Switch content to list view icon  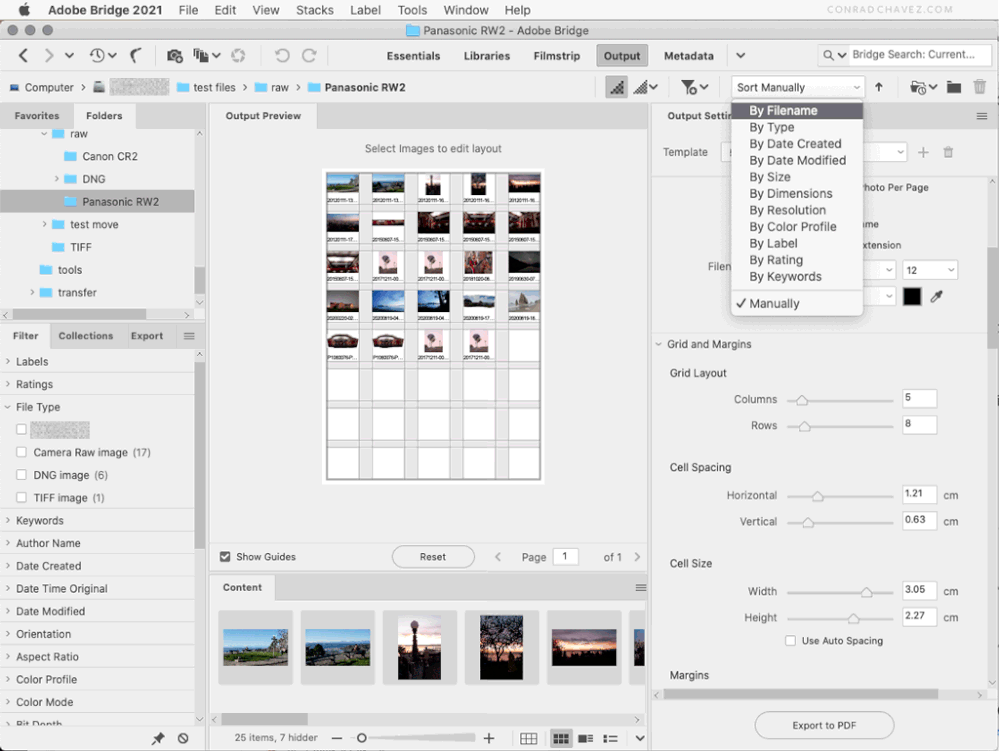610,738
